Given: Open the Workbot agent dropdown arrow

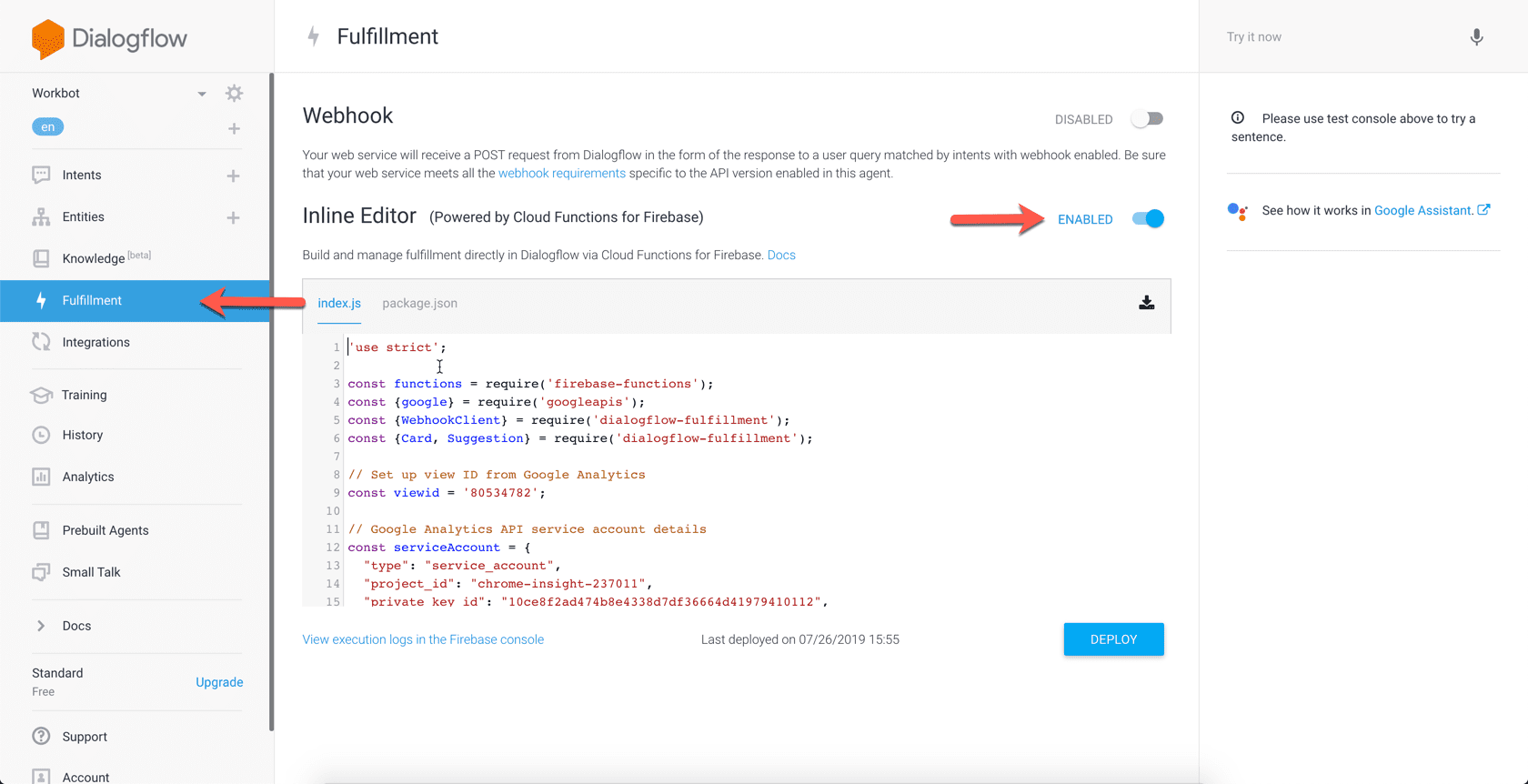Looking at the screenshot, I should [x=202, y=94].
